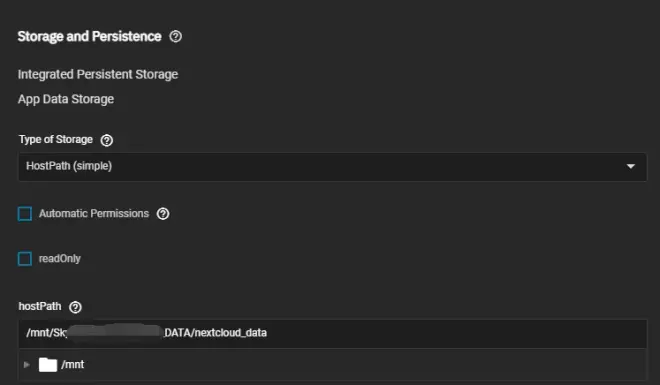Viewport: 660px width, 385px height.
Task: Click the Type of Storage field label
Action: click(x=56, y=139)
